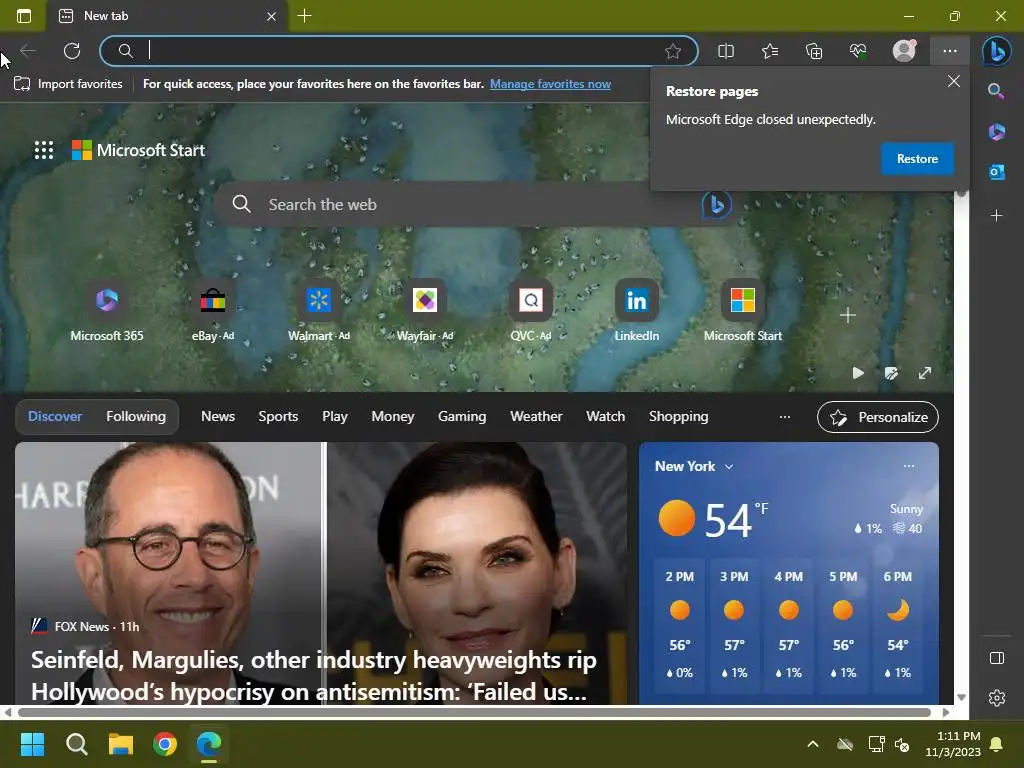The image size is (1024, 768).
Task: Switch to the Discover feed
Action: click(55, 417)
